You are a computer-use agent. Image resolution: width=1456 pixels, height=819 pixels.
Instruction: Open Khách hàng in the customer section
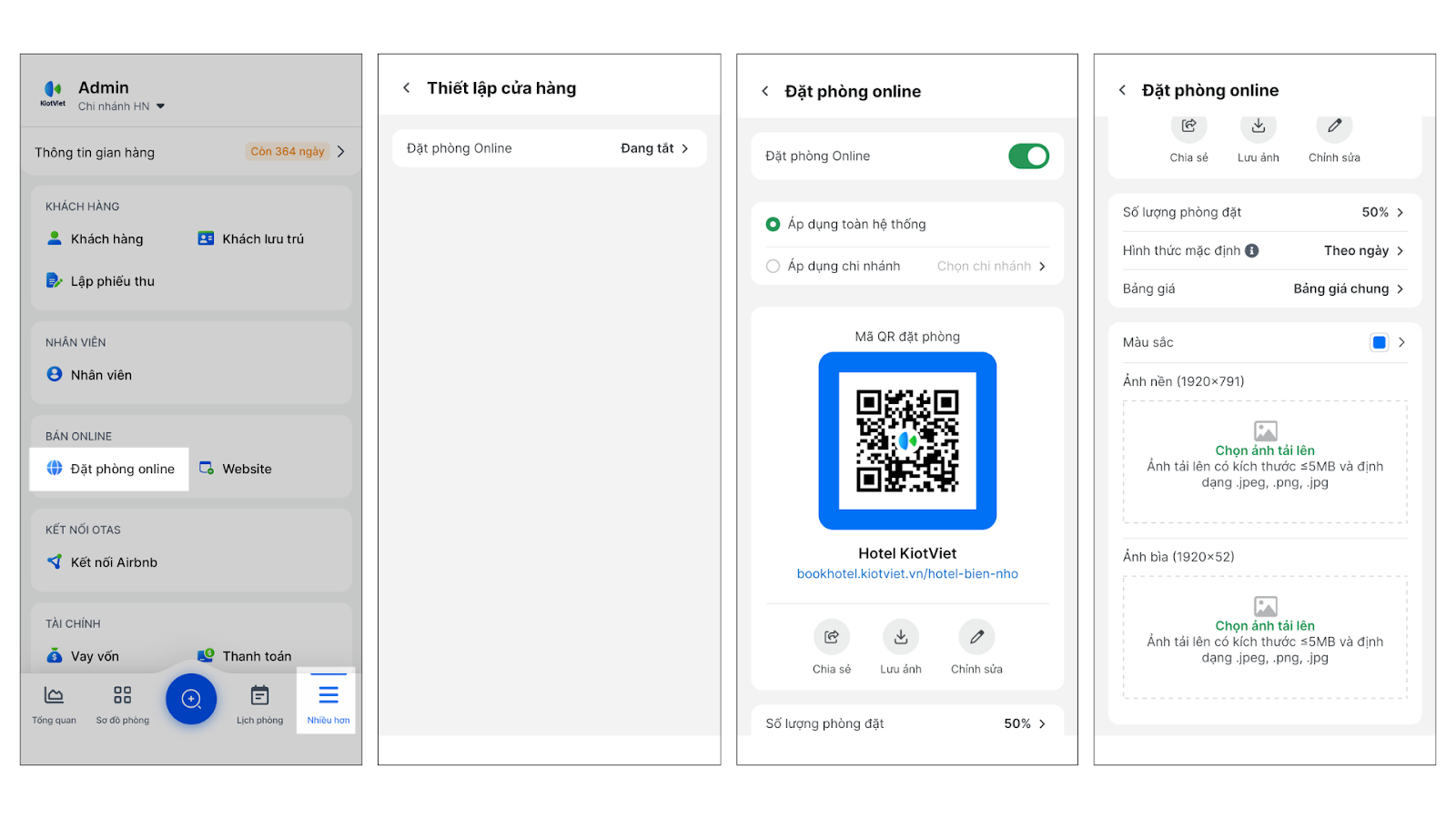pos(95,238)
